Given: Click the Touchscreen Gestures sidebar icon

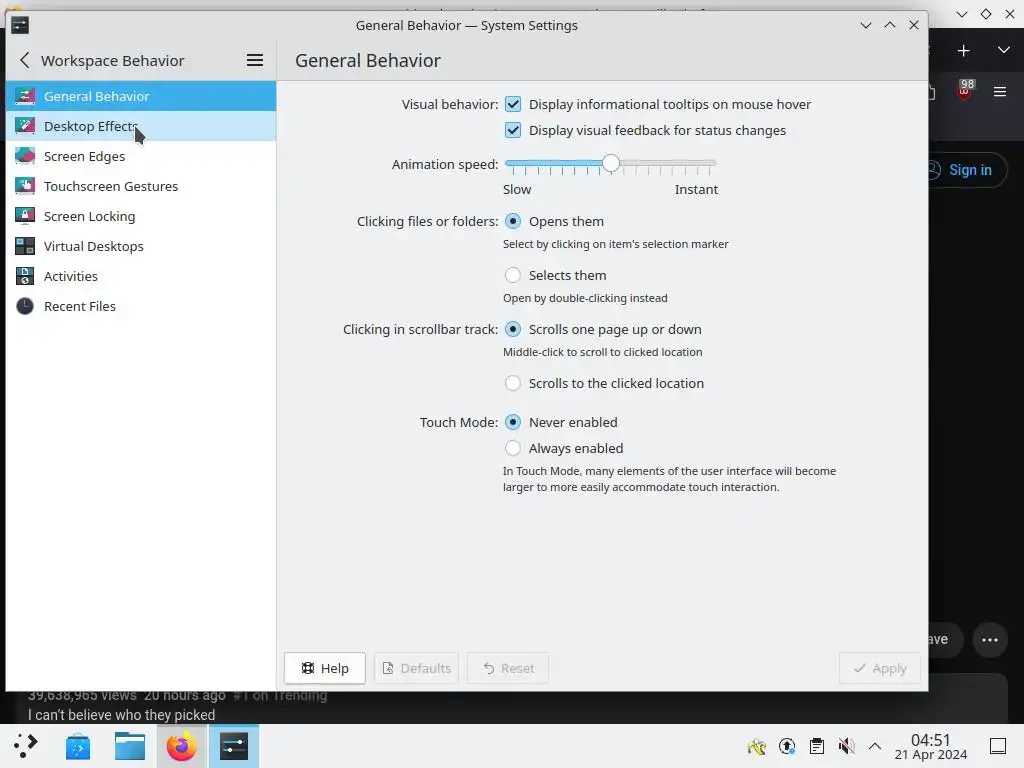Looking at the screenshot, I should click(25, 186).
